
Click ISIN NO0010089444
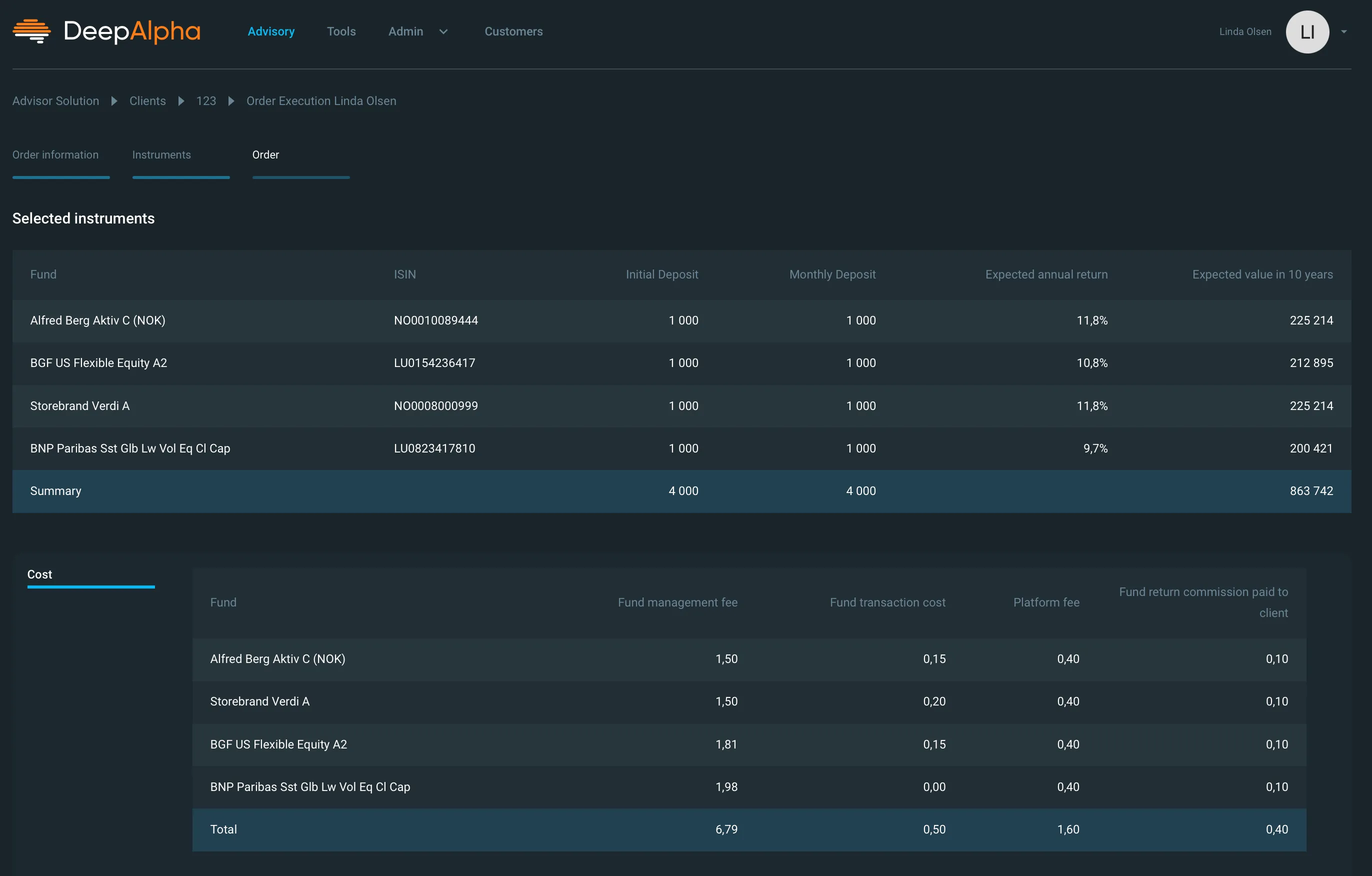[x=436, y=320]
